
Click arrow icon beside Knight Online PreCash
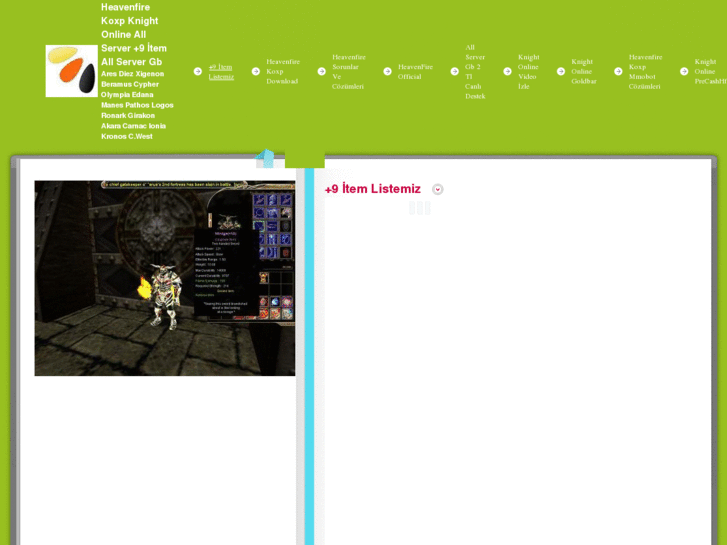pos(684,71)
